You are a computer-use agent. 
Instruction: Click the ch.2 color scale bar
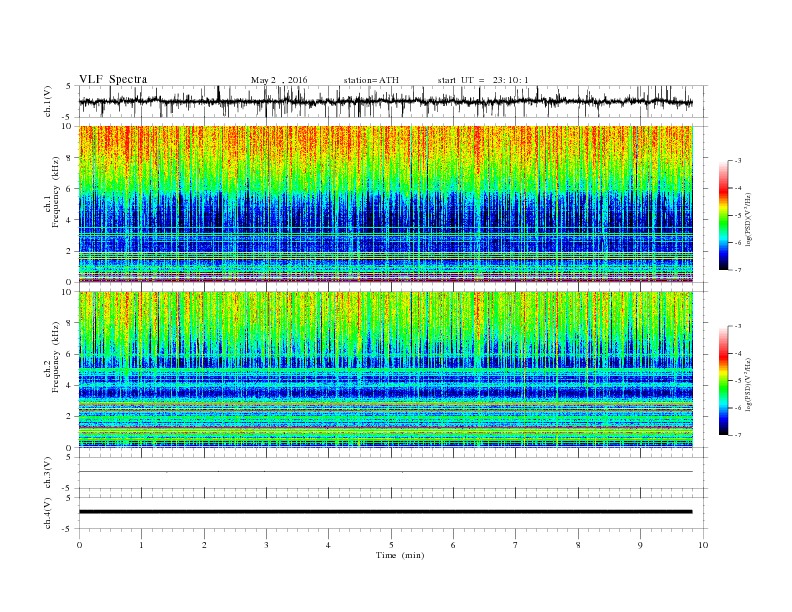(x=724, y=380)
